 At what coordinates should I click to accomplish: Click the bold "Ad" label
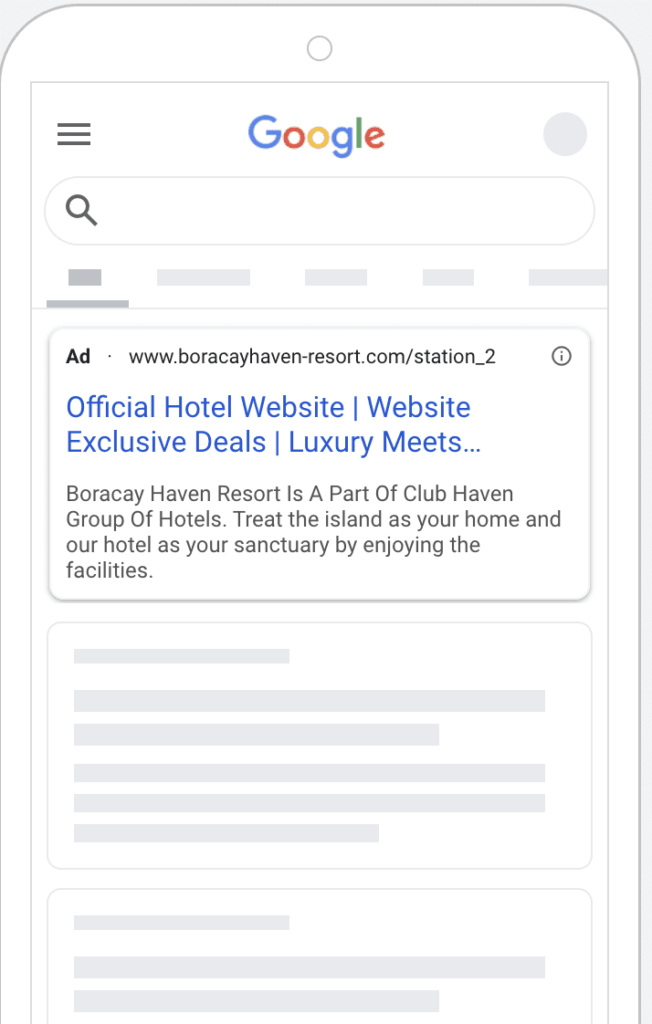point(78,357)
